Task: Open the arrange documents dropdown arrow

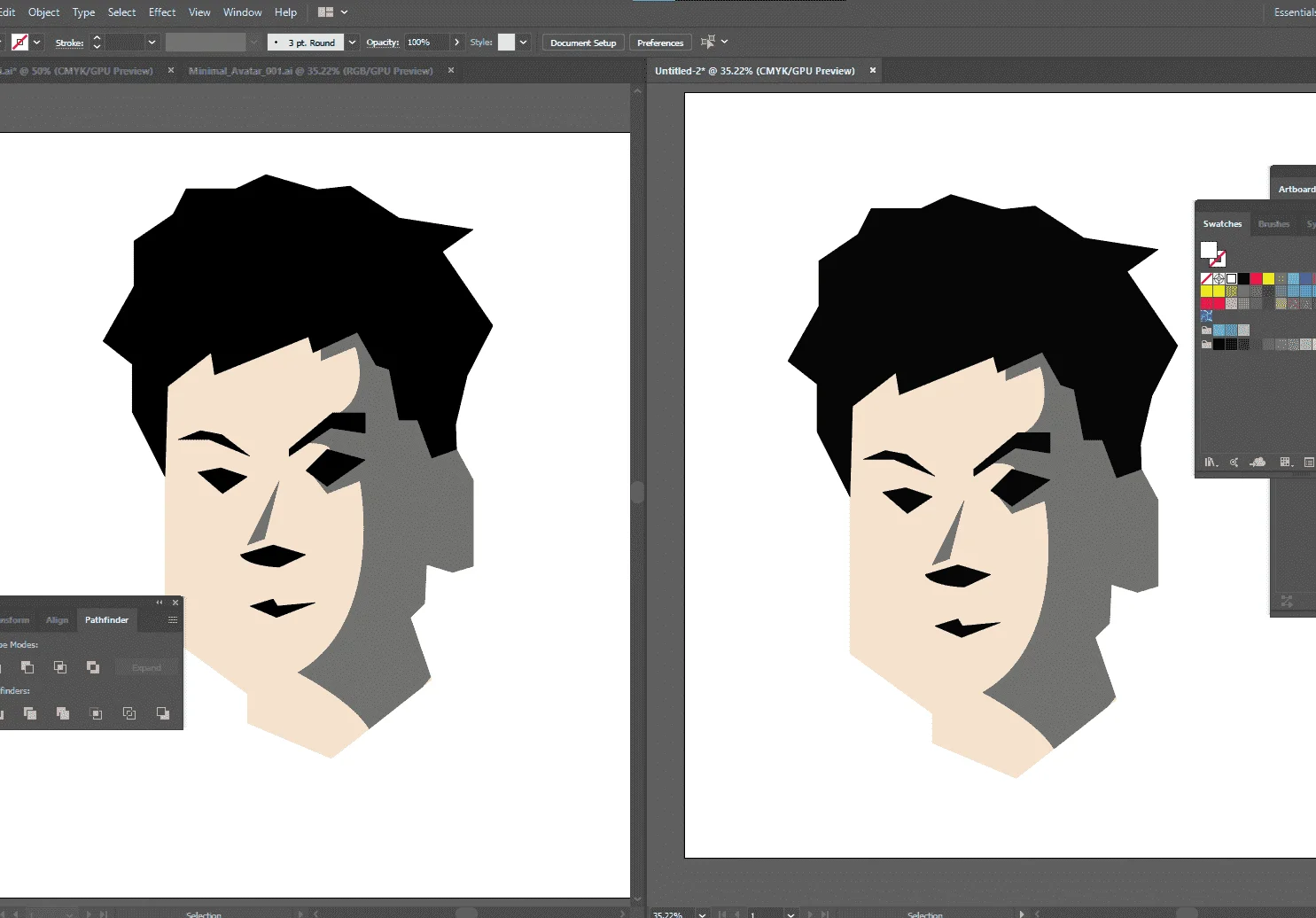Action: [344, 12]
